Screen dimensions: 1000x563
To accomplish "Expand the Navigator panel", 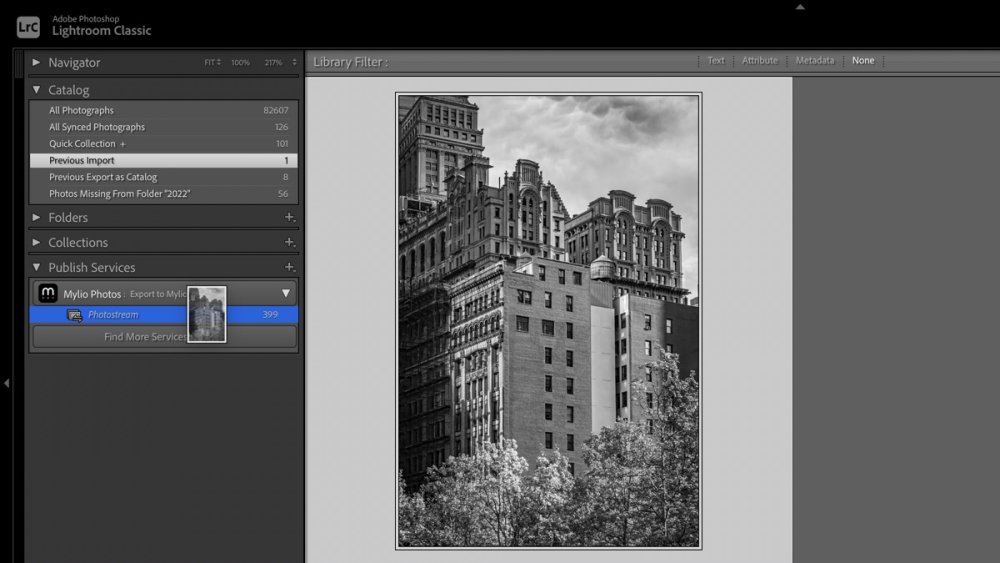I will pos(36,62).
